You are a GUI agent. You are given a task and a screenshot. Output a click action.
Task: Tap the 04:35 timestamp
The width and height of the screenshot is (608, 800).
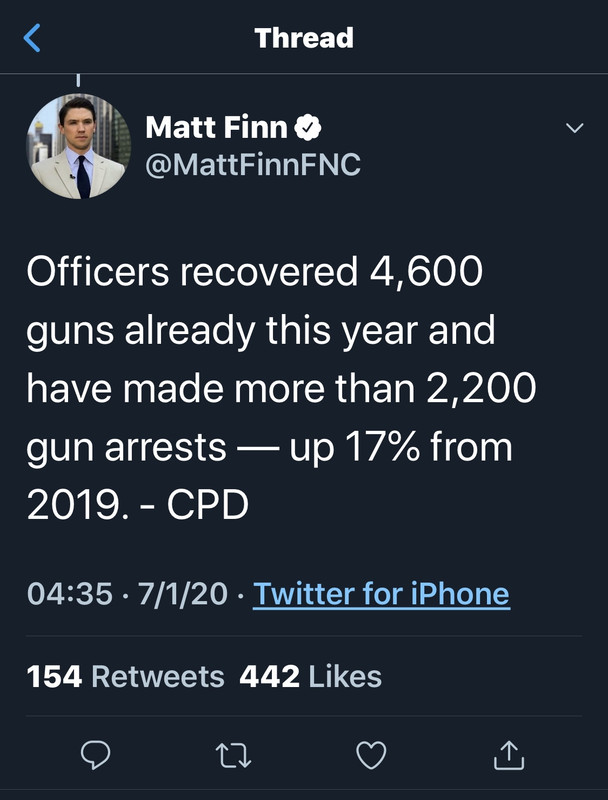(x=69, y=594)
